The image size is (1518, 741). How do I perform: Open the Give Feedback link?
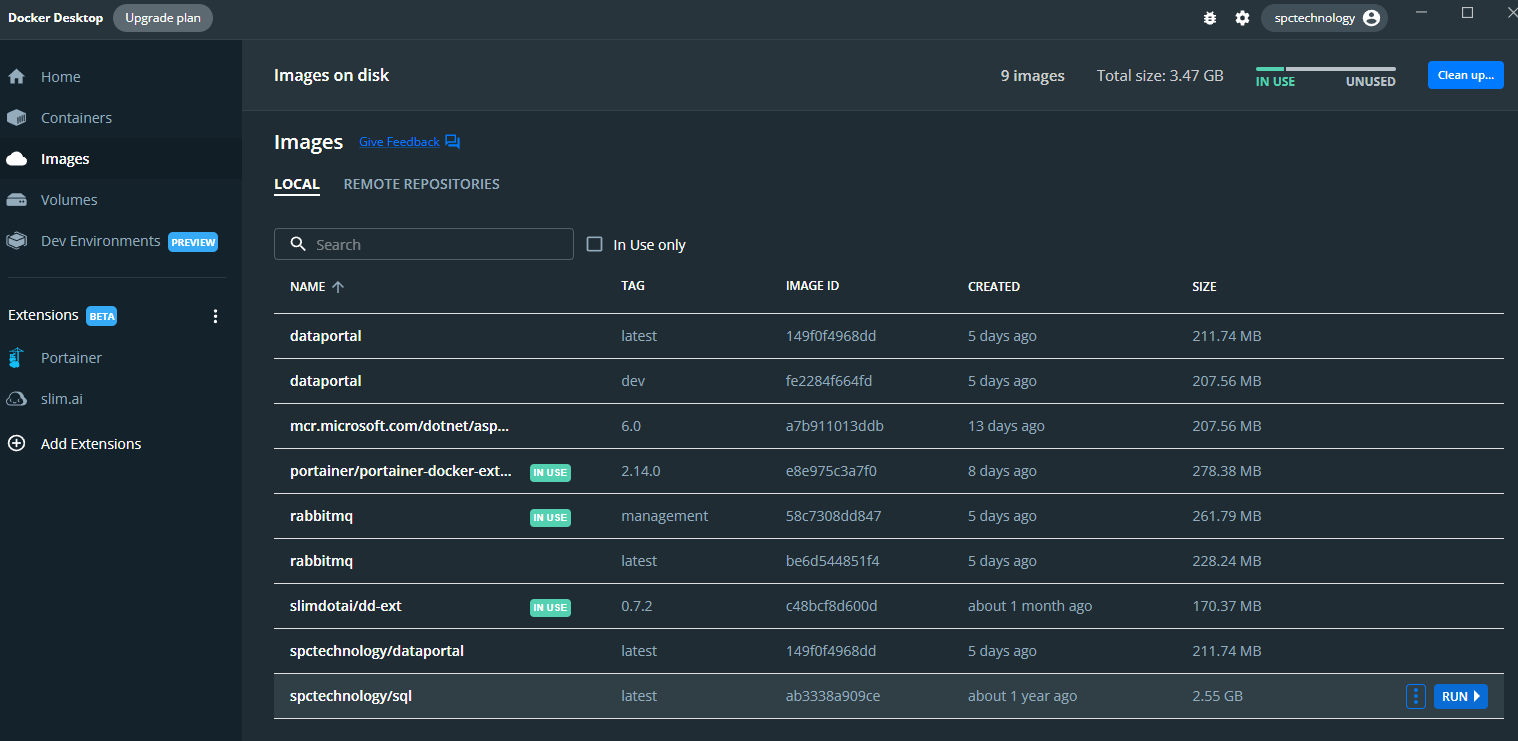(399, 142)
